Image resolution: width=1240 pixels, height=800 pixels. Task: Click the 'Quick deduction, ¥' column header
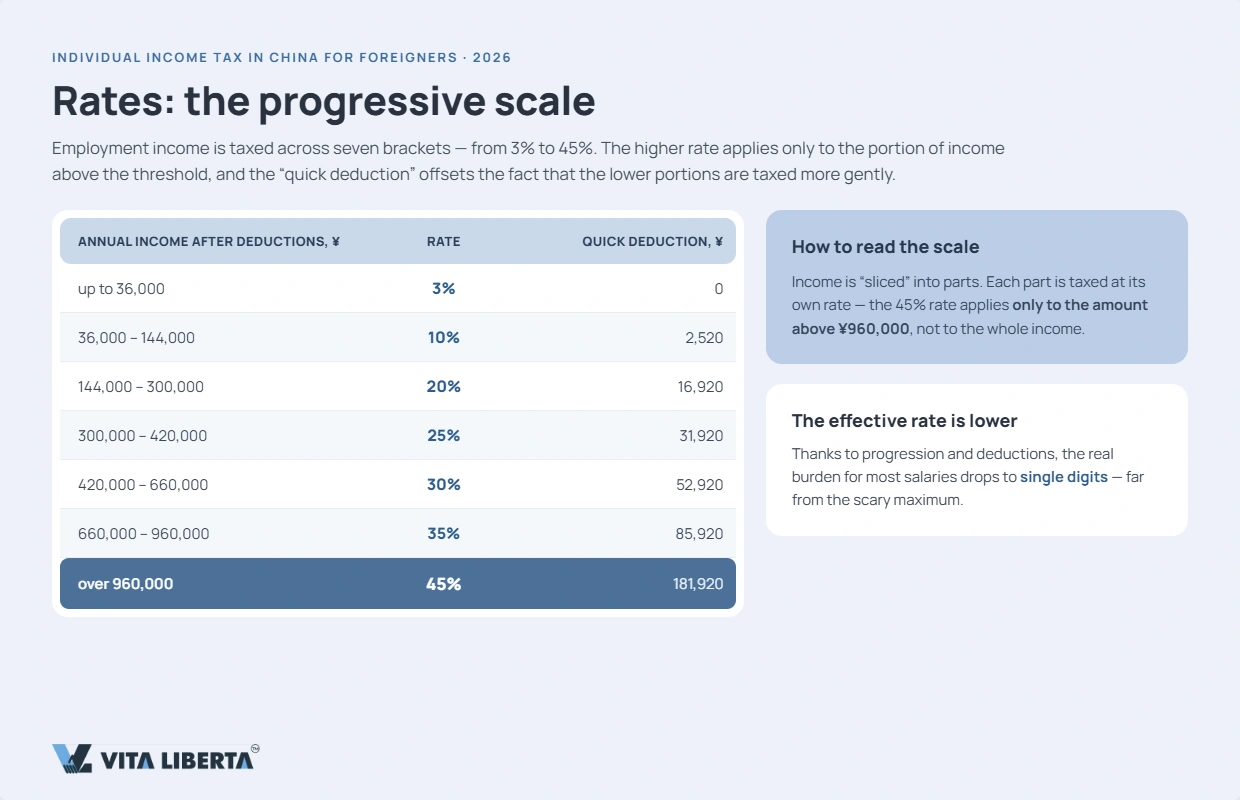[x=653, y=241]
